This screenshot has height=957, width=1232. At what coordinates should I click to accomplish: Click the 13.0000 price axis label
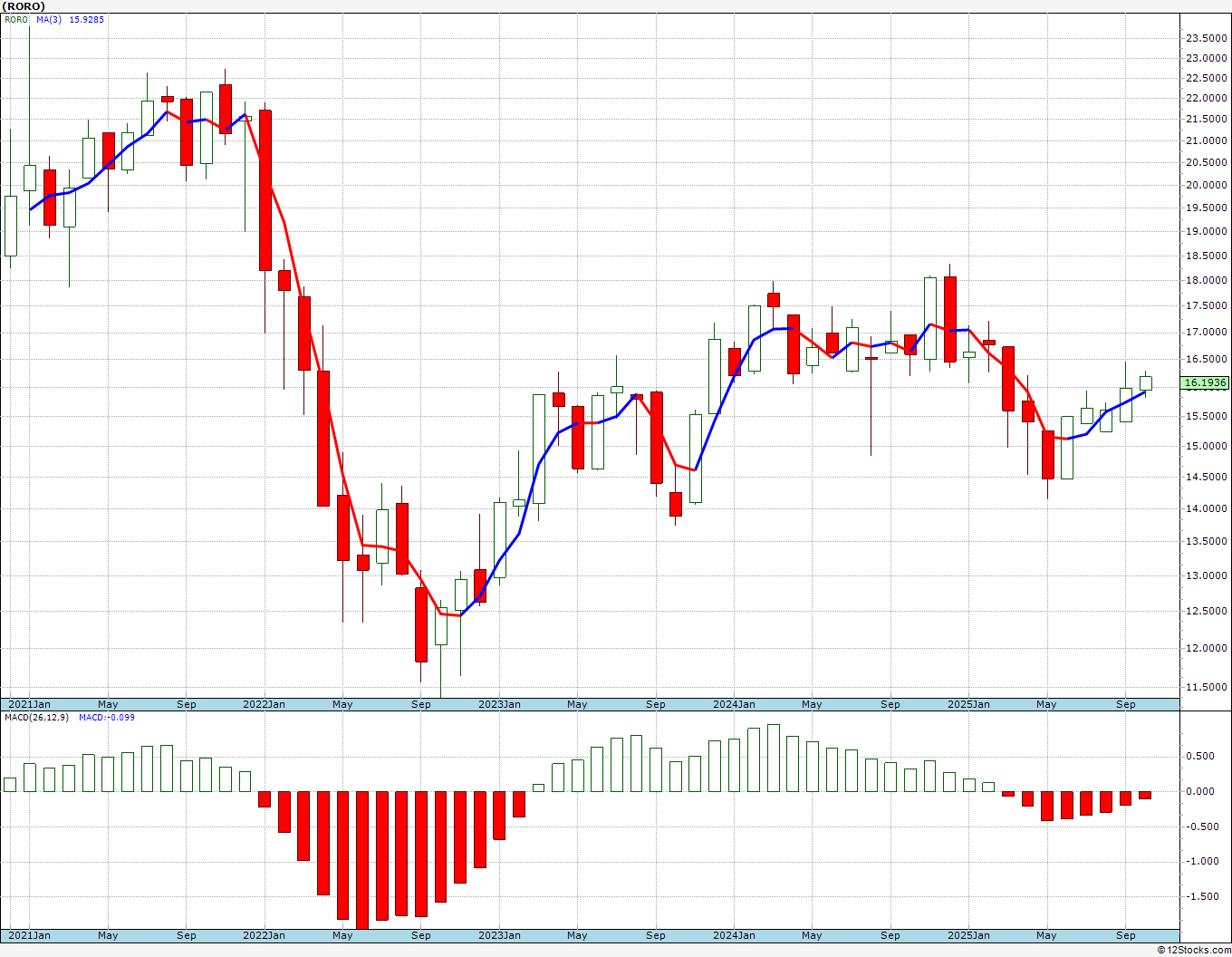[1207, 575]
